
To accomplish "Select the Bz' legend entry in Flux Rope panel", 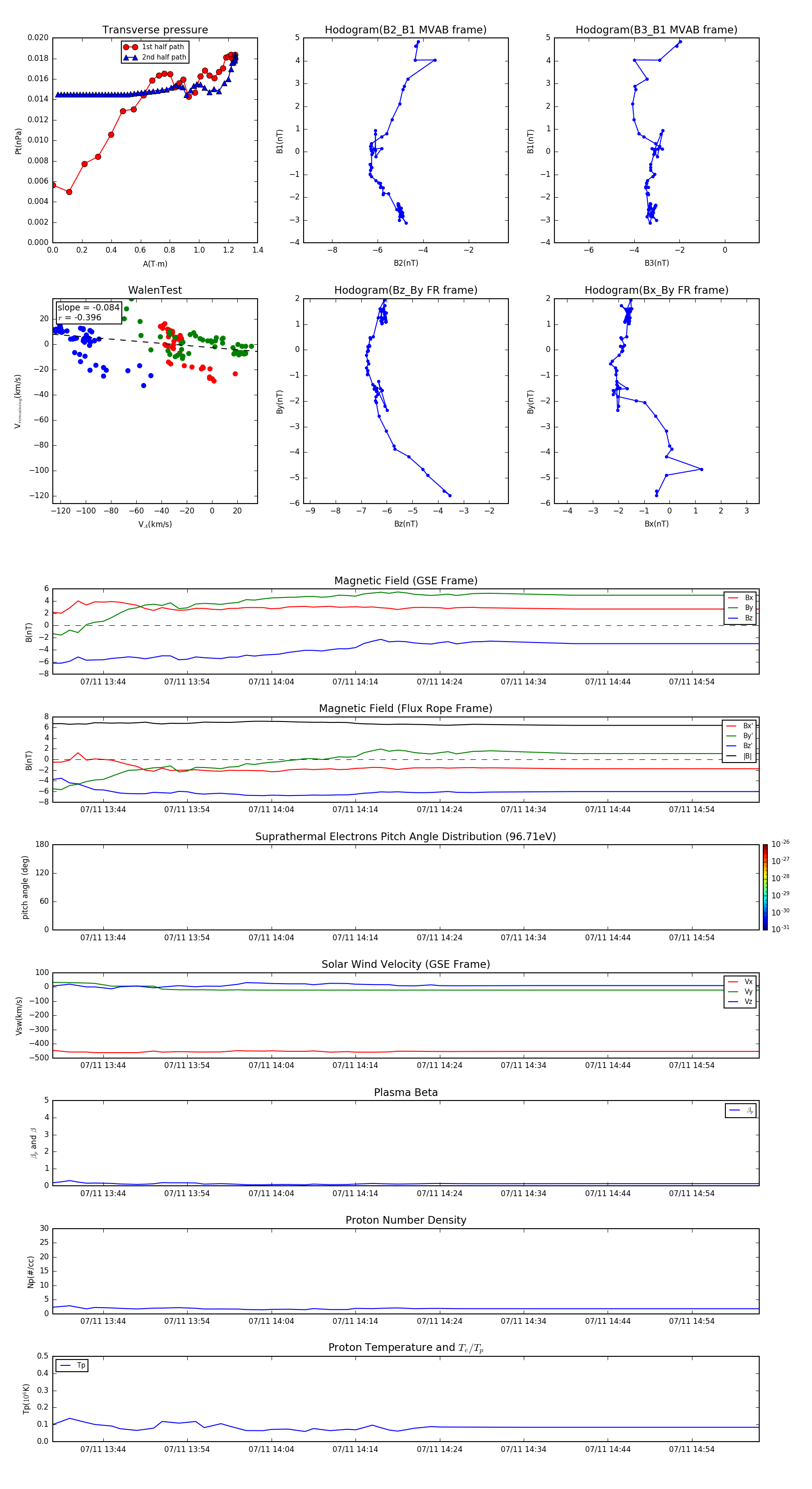I will coord(739,746).
